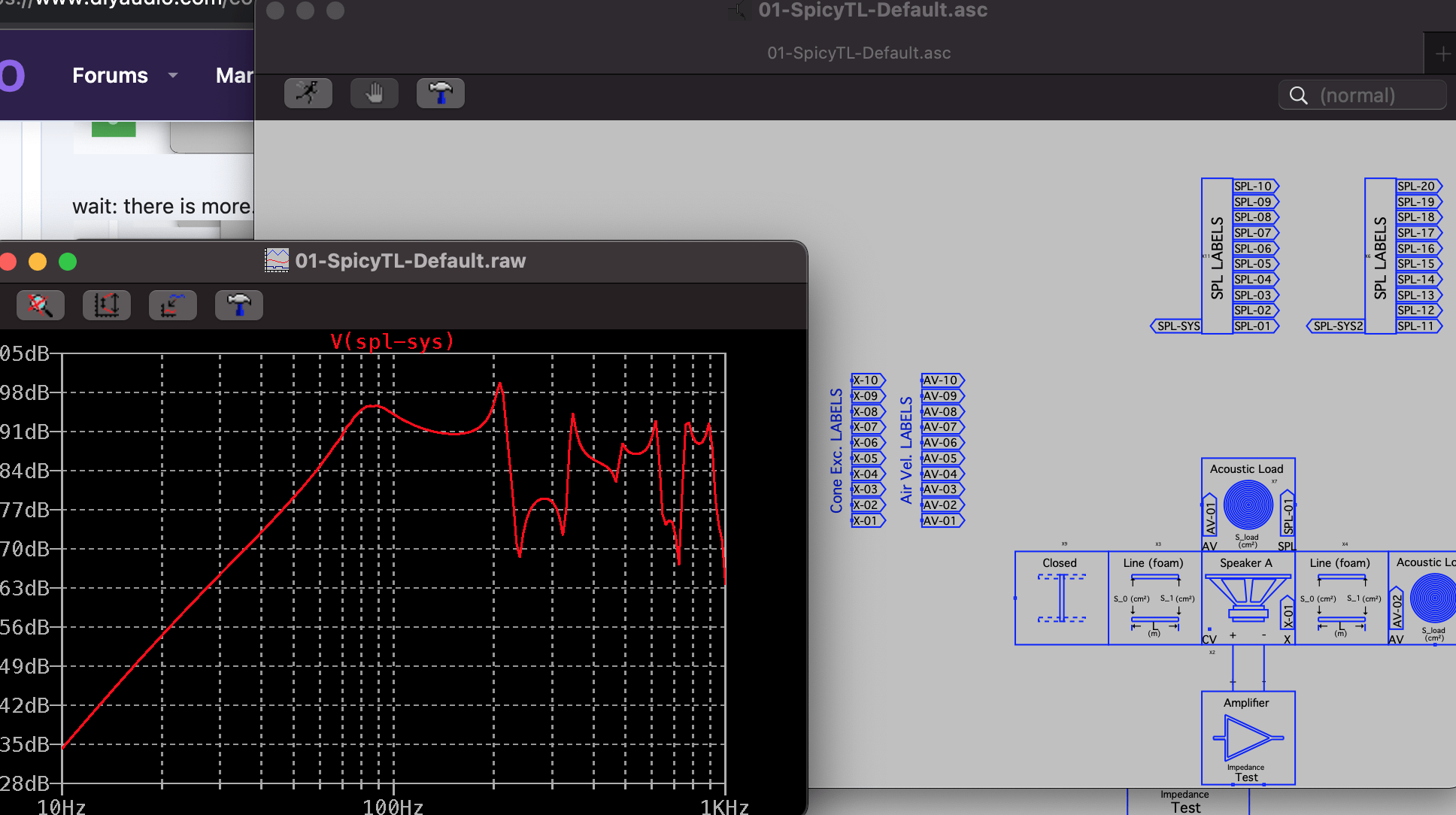1456x815 pixels.
Task: Select the 01-SpicyTL-Default.asc tab
Action: click(x=859, y=53)
